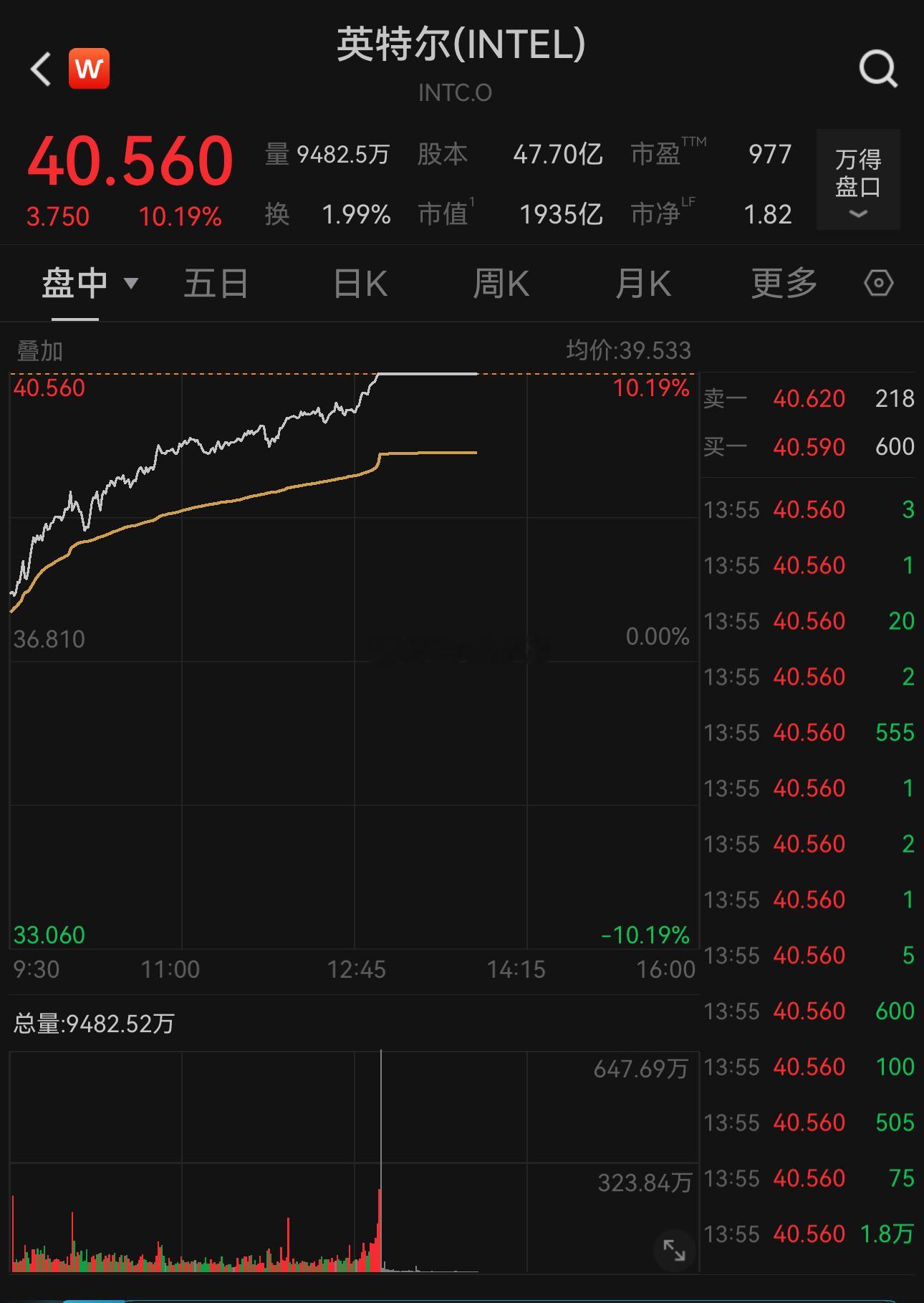Tap the trade row with volume 20

809,620
